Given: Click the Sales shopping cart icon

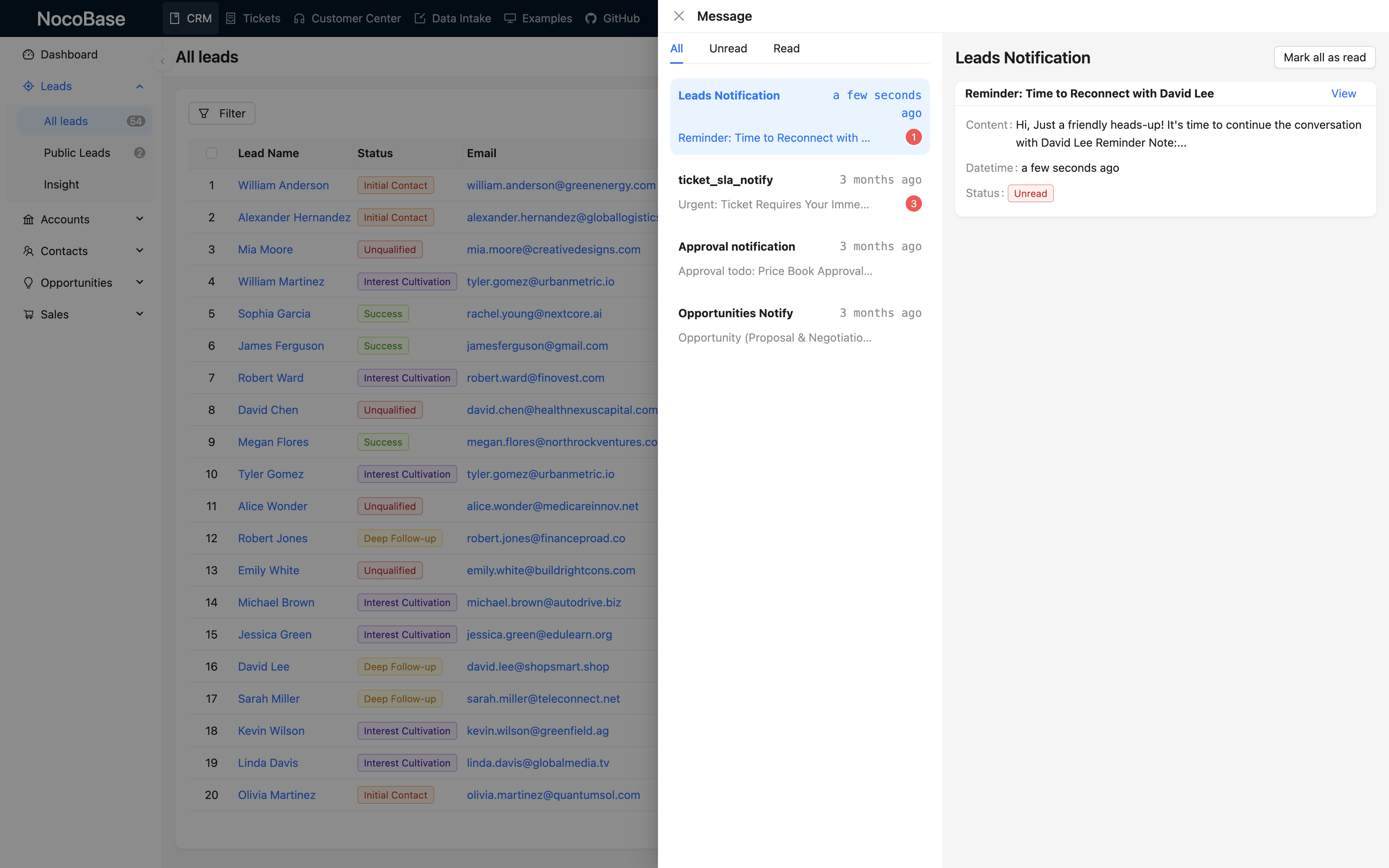Looking at the screenshot, I should tap(28, 314).
